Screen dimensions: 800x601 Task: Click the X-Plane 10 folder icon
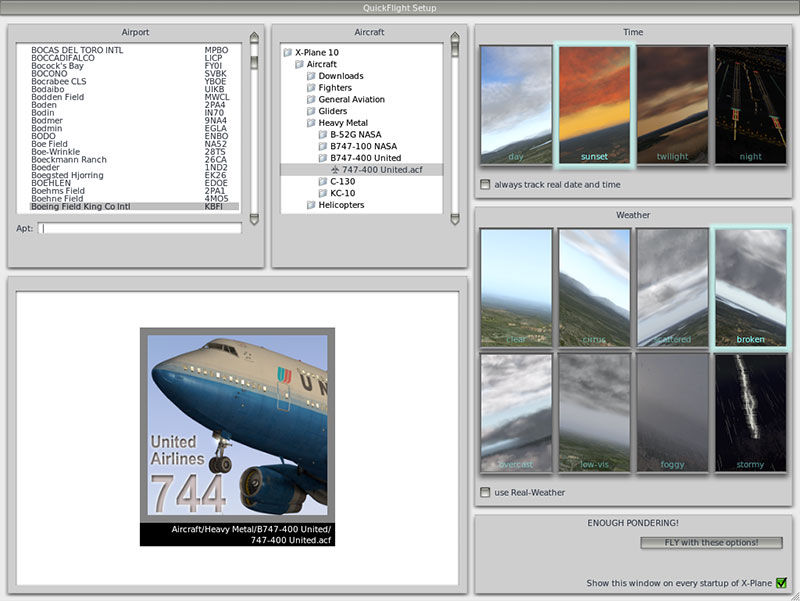tap(288, 53)
